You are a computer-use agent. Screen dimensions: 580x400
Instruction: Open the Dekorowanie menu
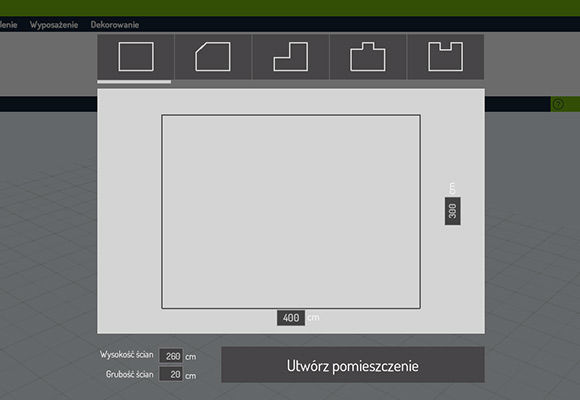click(x=115, y=25)
